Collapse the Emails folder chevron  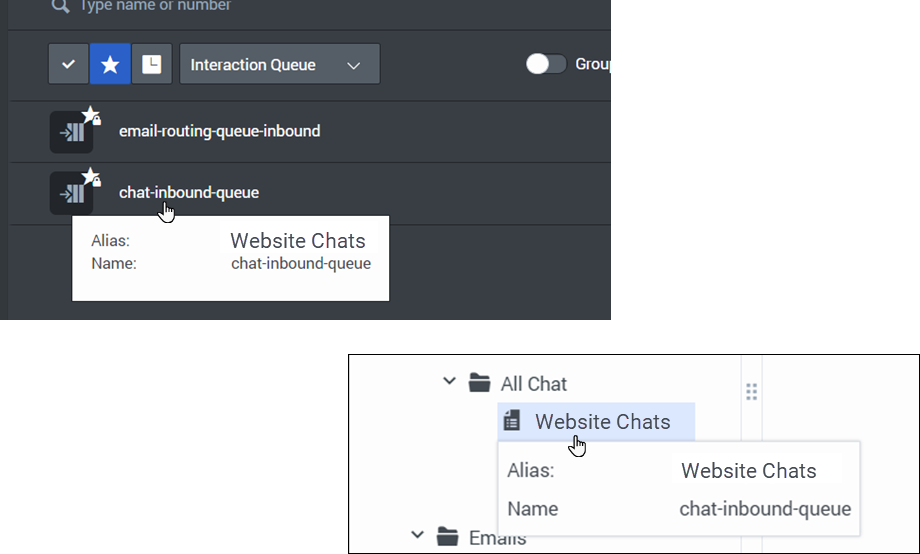(x=417, y=535)
